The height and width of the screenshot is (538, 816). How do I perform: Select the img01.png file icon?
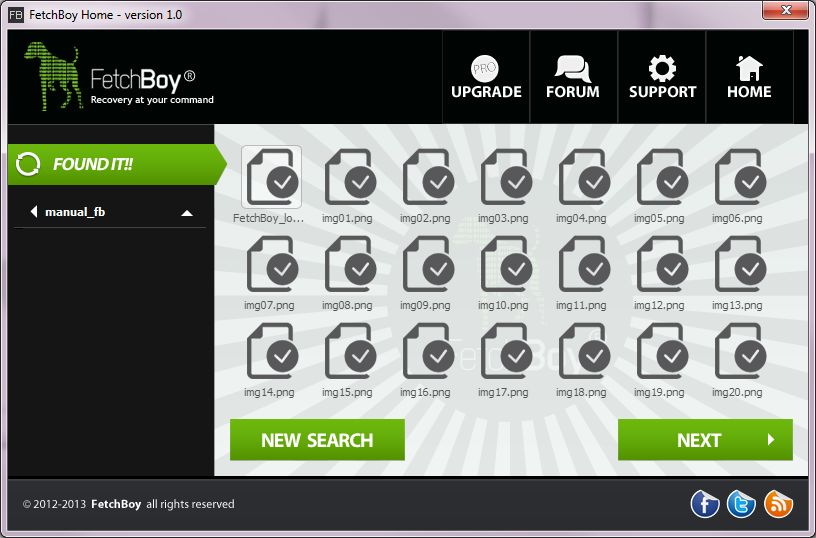[350, 177]
